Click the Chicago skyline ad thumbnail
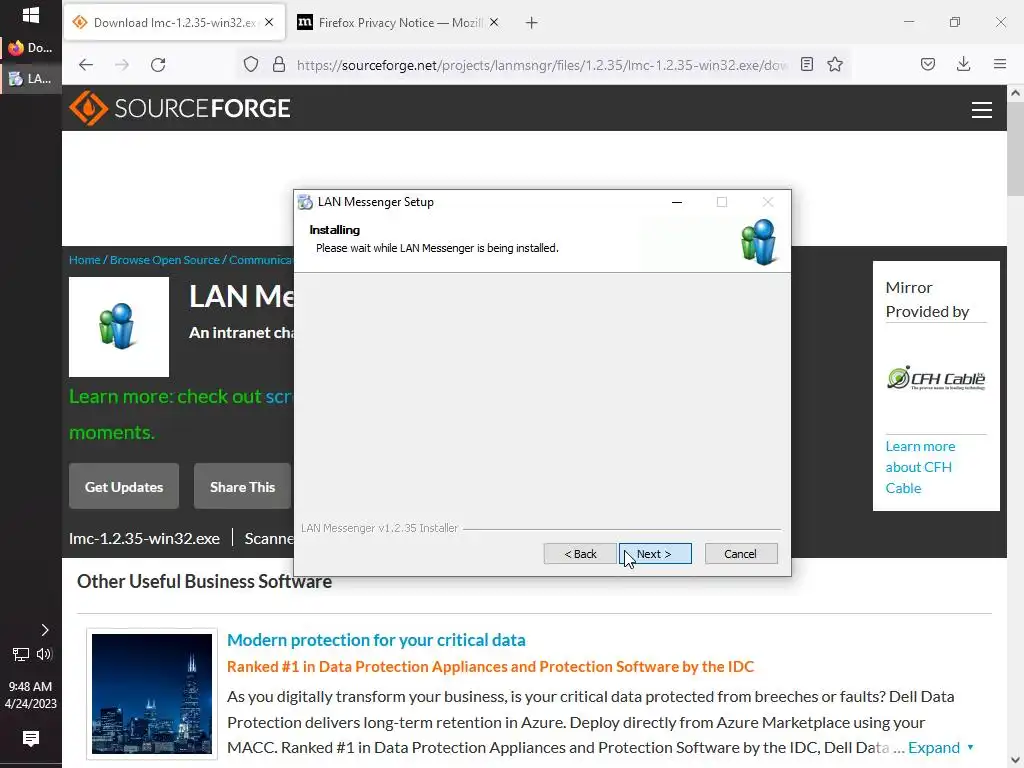 click(152, 694)
